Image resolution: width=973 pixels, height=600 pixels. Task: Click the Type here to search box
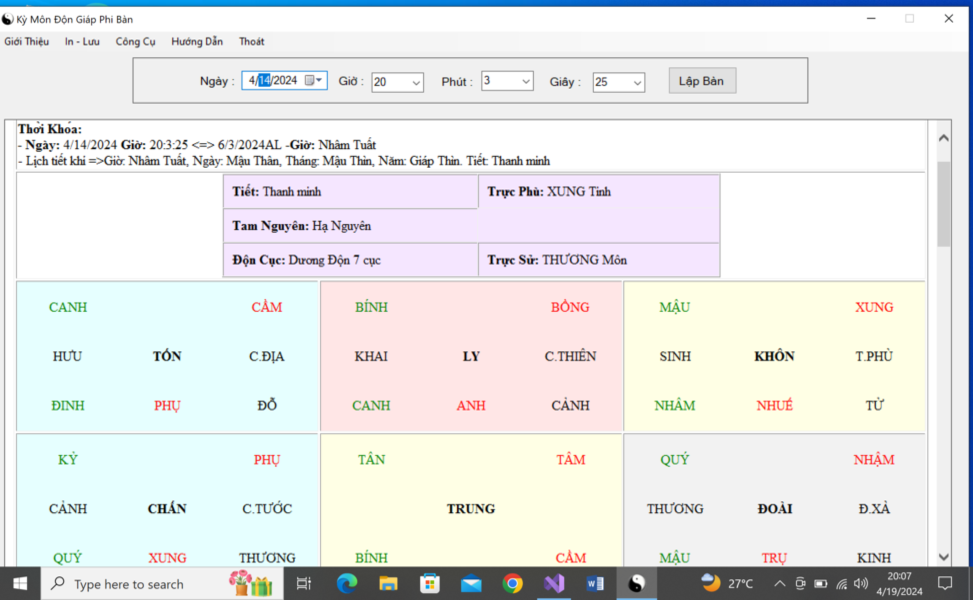coord(162,583)
